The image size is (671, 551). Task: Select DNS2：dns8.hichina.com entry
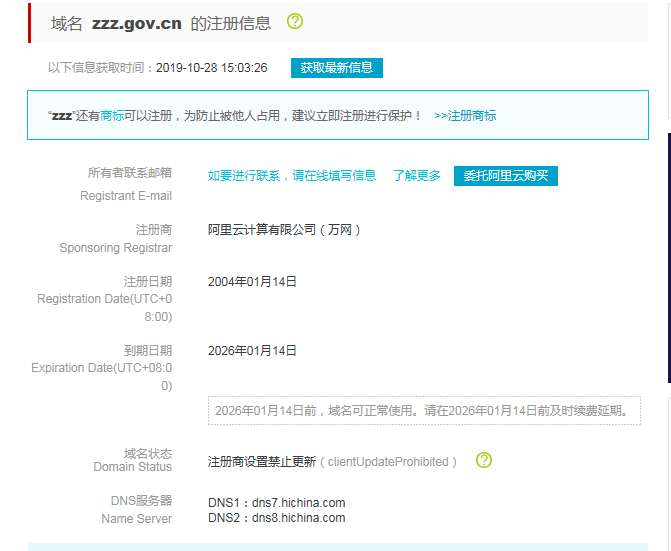click(276, 518)
